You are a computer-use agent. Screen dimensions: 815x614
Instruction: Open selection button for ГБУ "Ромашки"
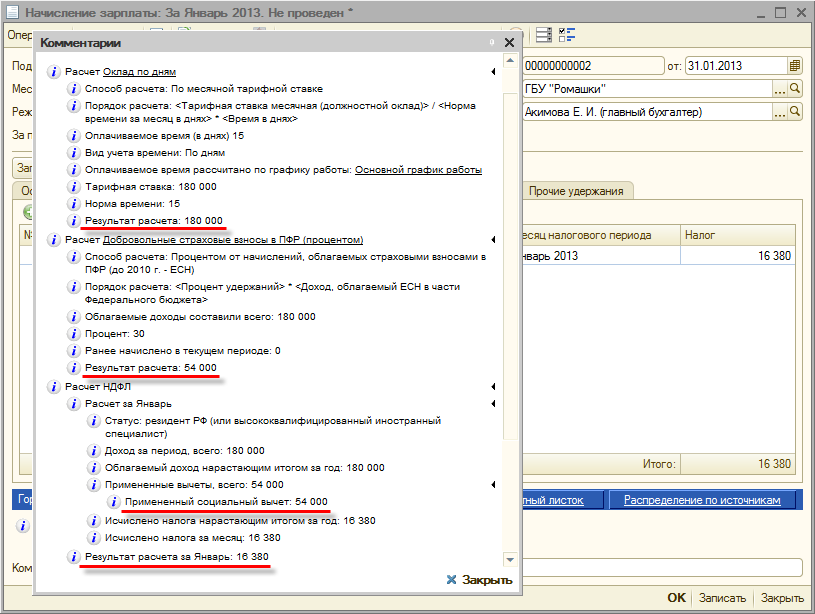point(779,89)
